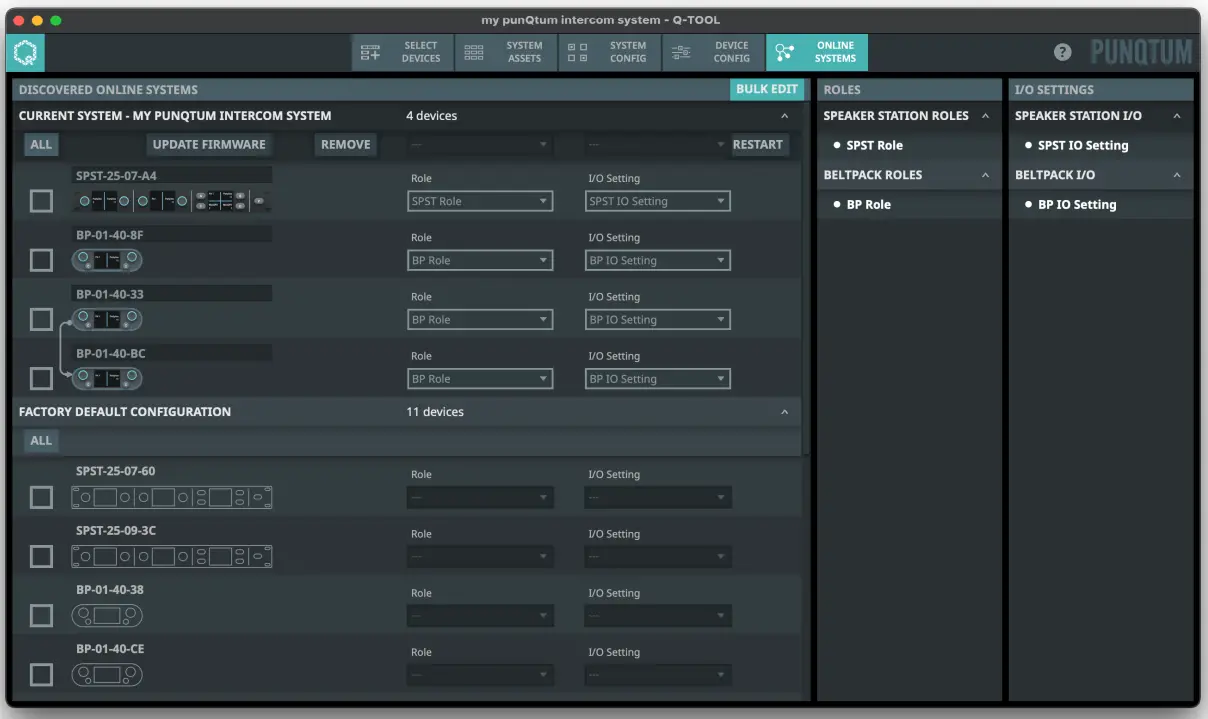
Task: Open the Online Systems tab
Action: (817, 52)
